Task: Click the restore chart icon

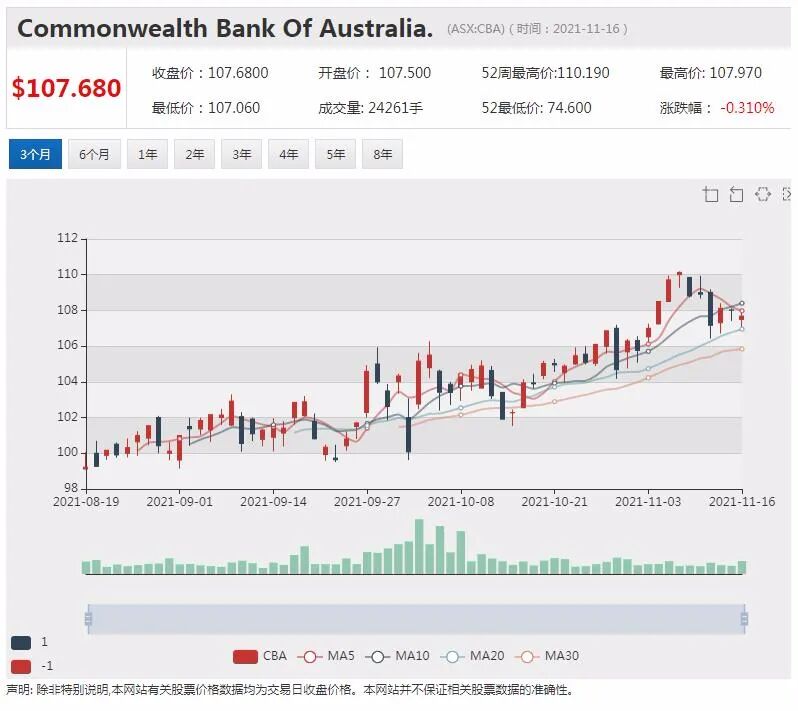Action: click(762, 194)
